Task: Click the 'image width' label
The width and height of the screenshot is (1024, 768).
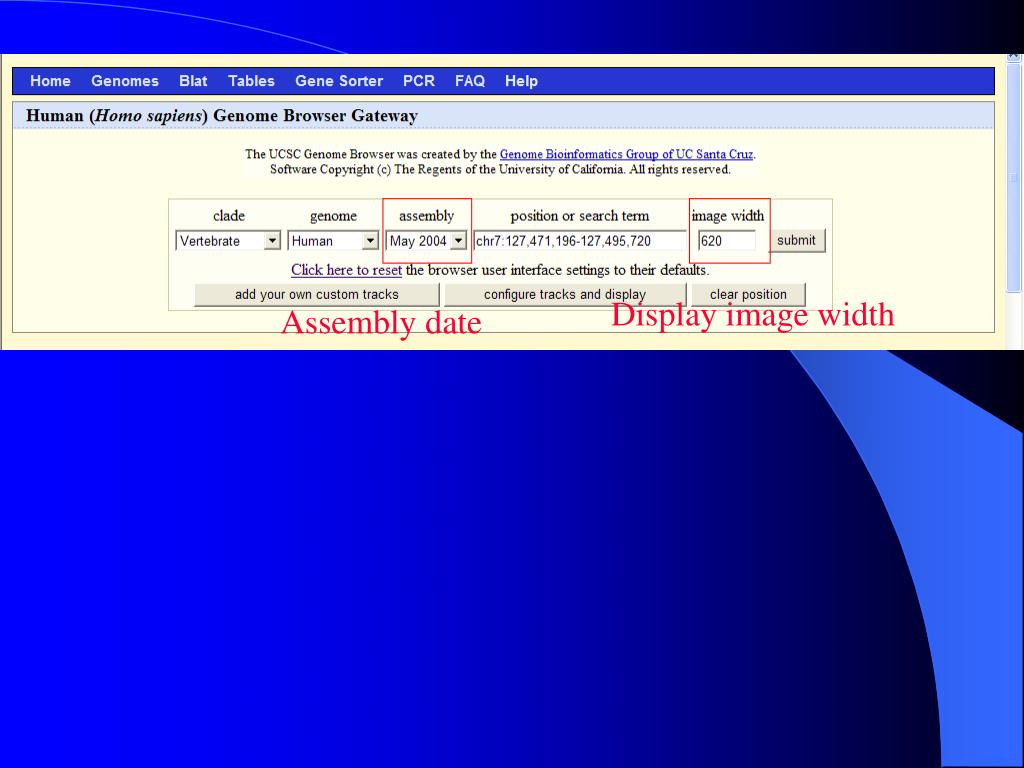Action: (x=728, y=216)
